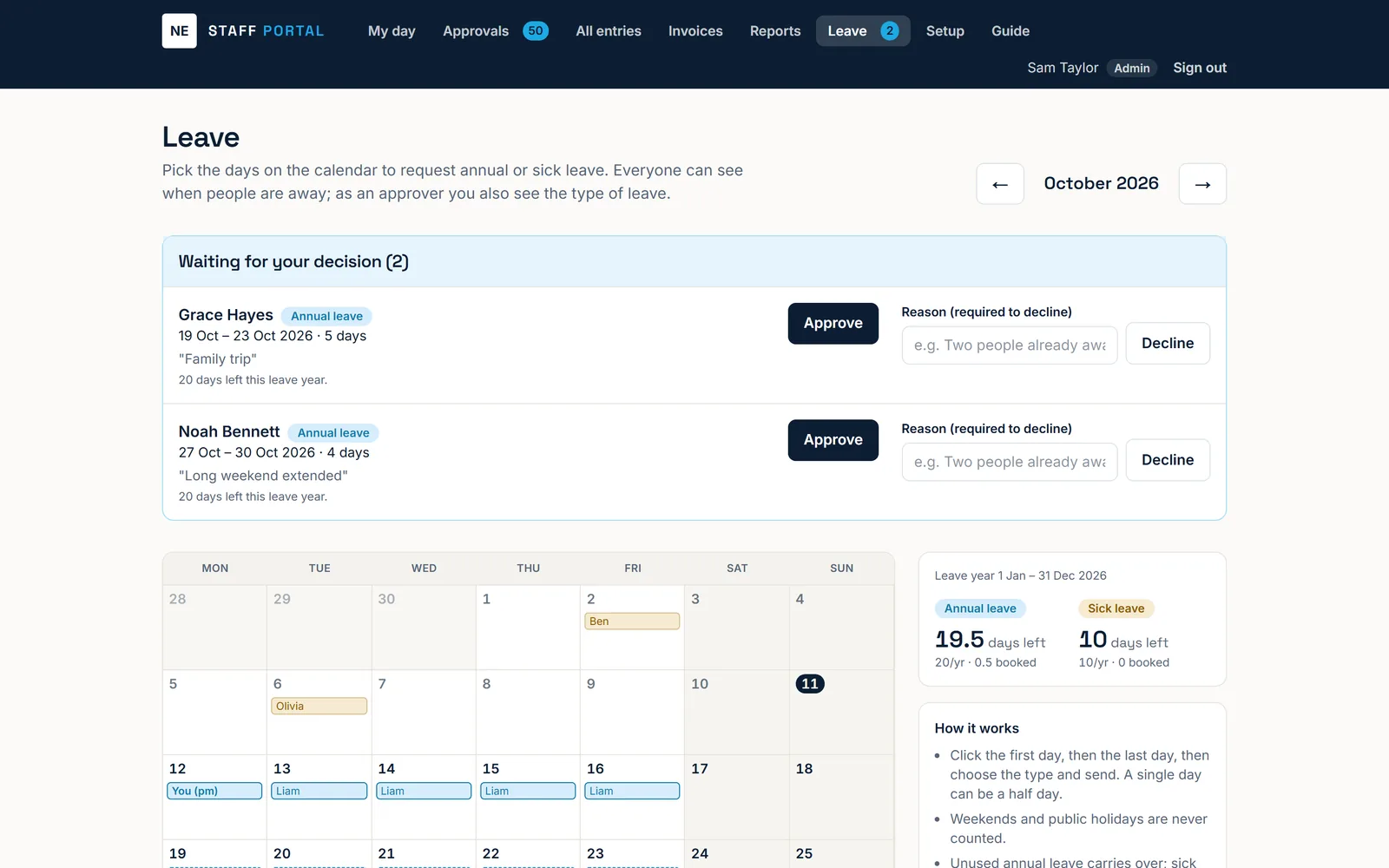Select October 7 on the calendar
The image size is (1389, 868).
click(x=424, y=712)
